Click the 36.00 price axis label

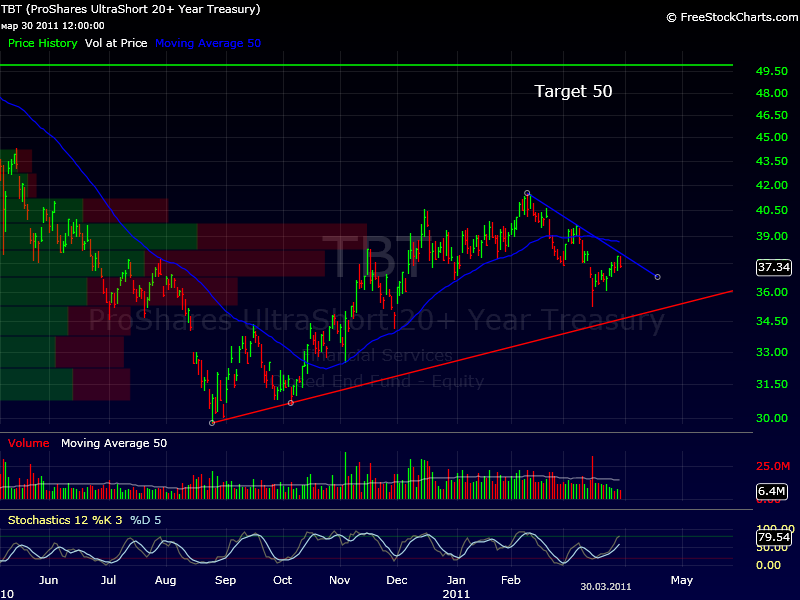[x=772, y=292]
